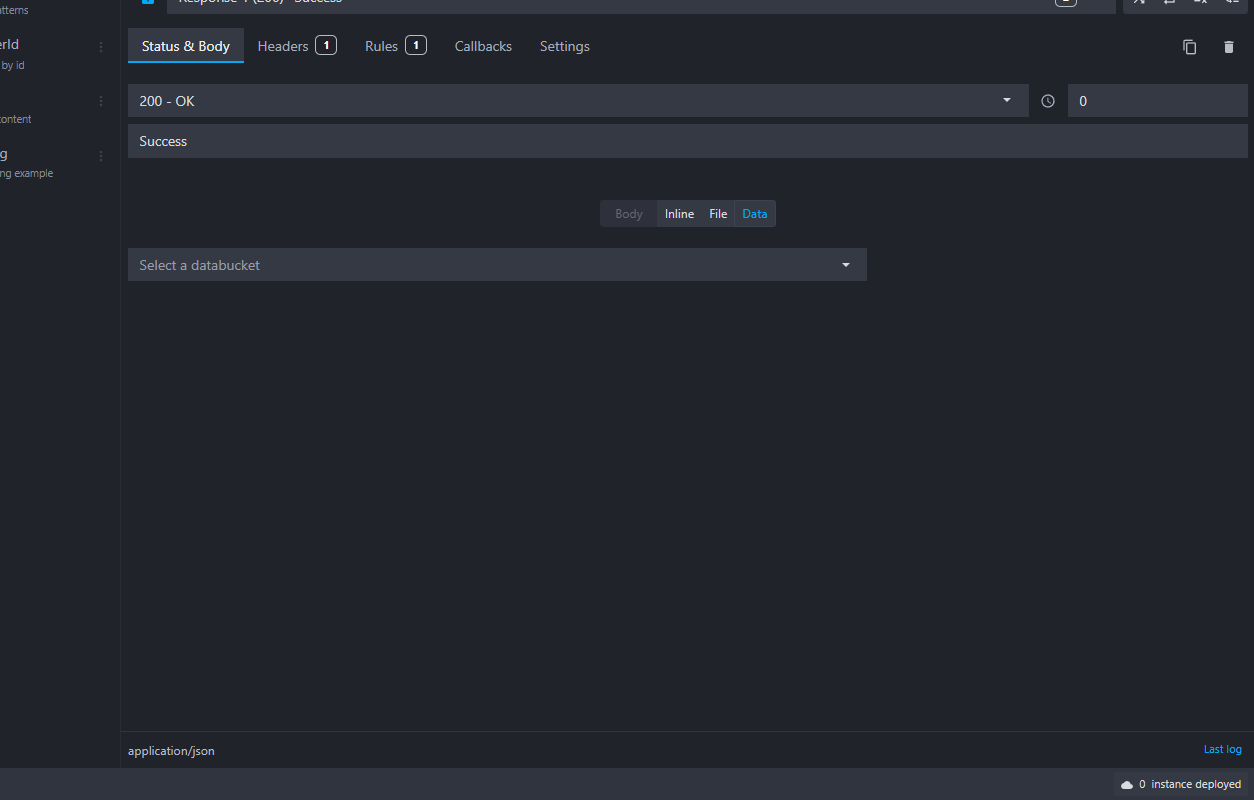Select File as the body type

pos(718,213)
